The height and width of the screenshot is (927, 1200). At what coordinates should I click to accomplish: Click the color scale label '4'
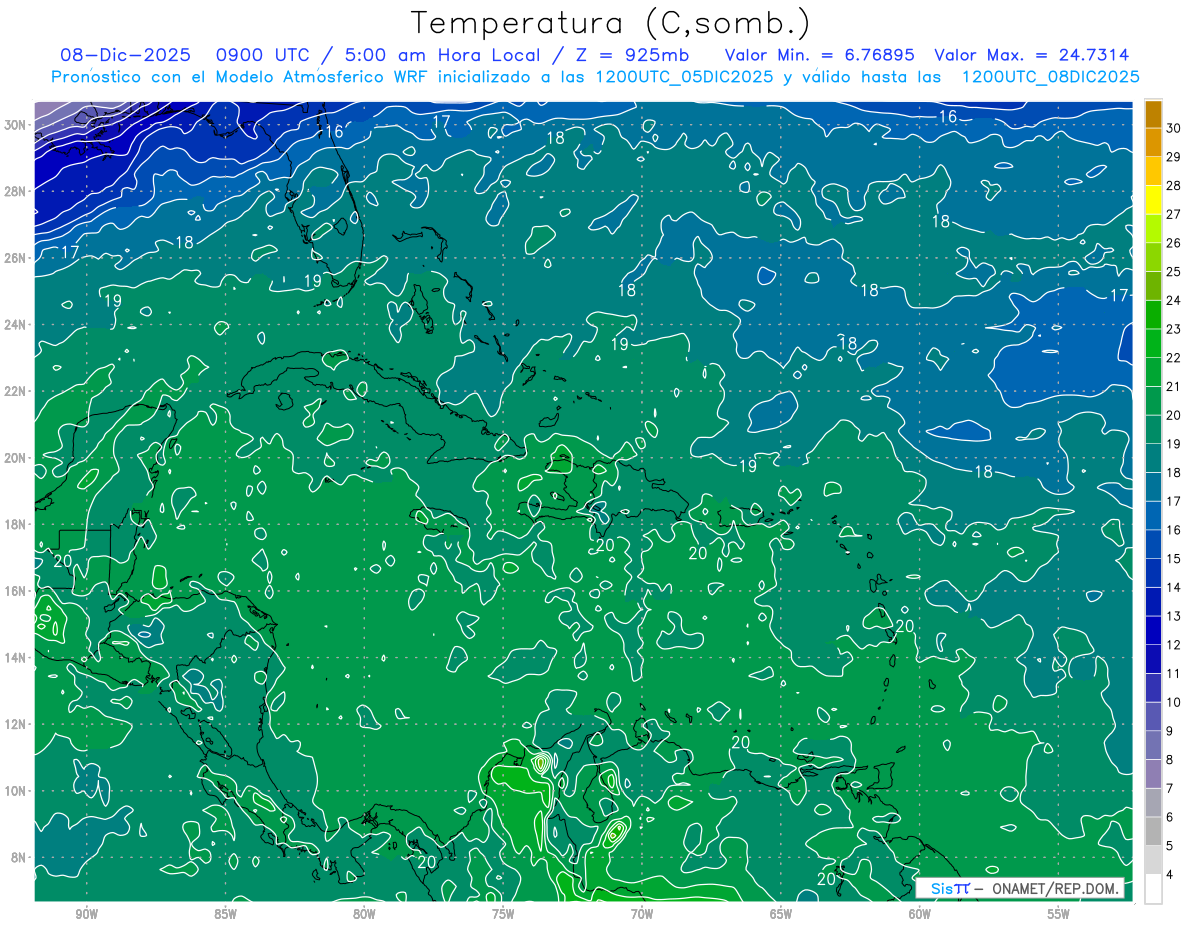point(1170,875)
